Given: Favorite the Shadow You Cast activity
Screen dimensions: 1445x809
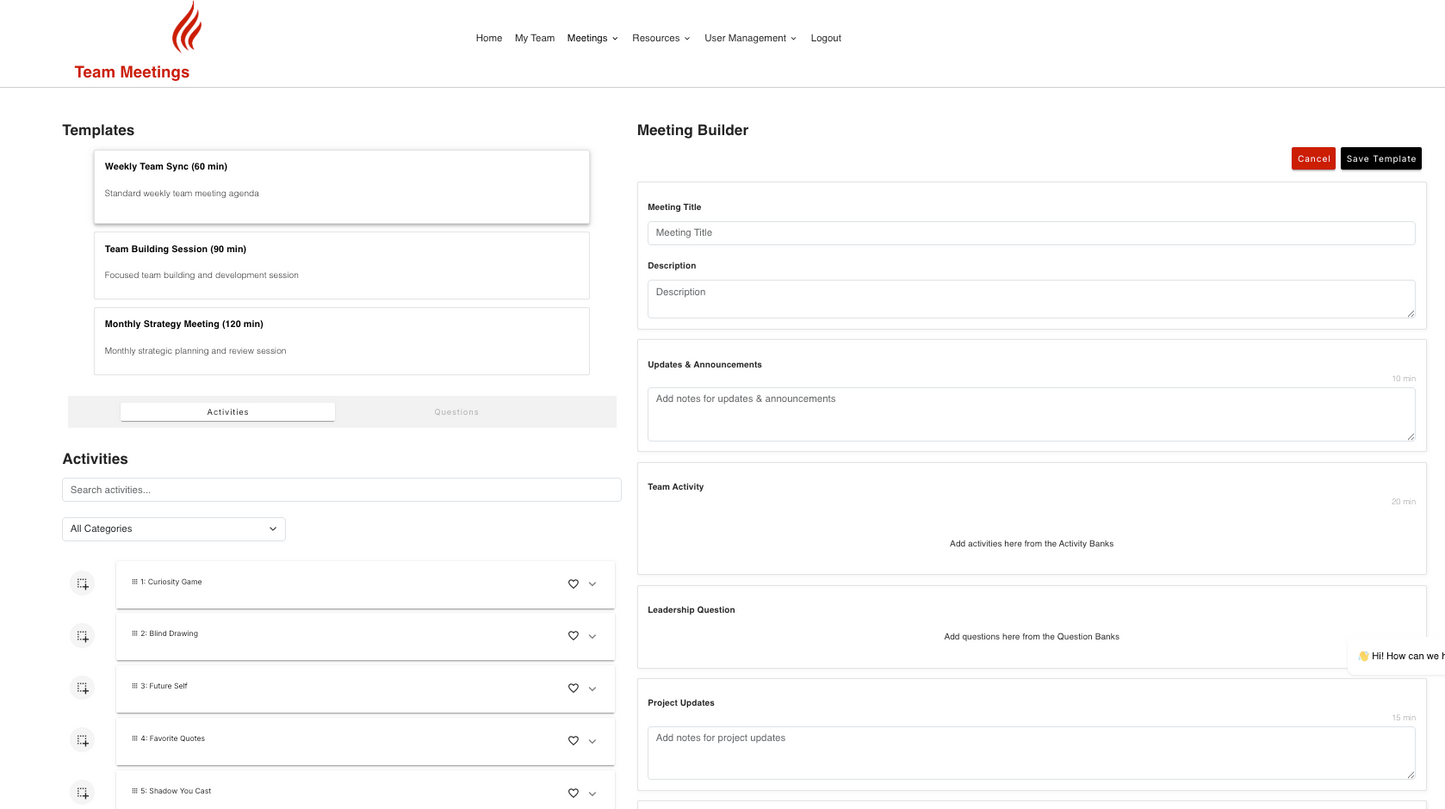Looking at the screenshot, I should [573, 793].
